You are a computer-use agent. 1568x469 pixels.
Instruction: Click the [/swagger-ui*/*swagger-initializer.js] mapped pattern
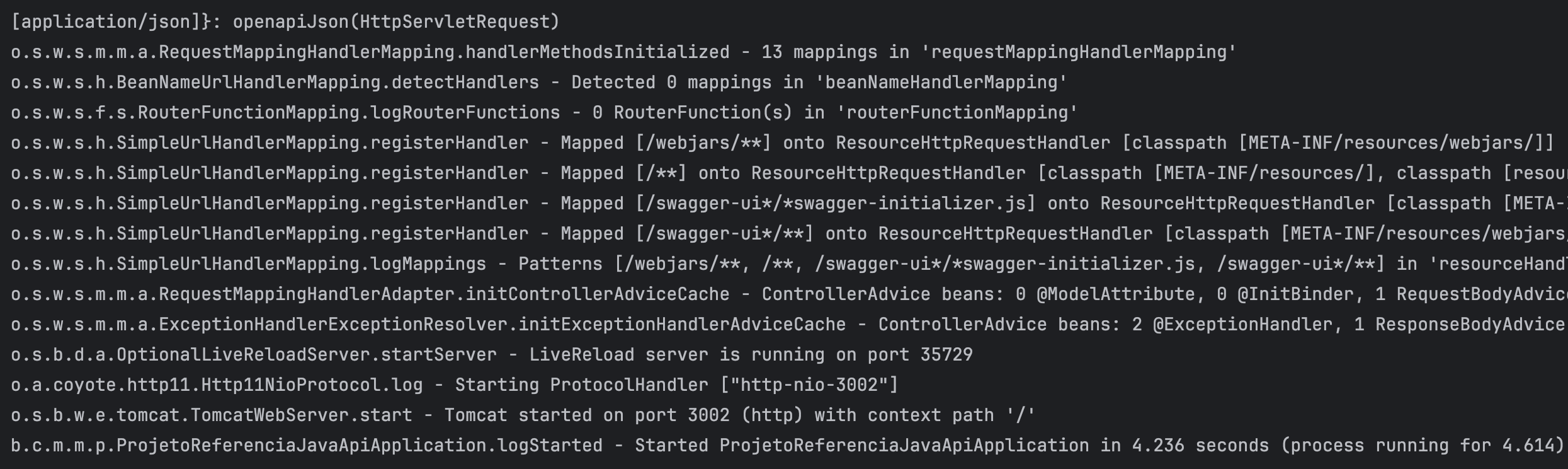coord(836,204)
